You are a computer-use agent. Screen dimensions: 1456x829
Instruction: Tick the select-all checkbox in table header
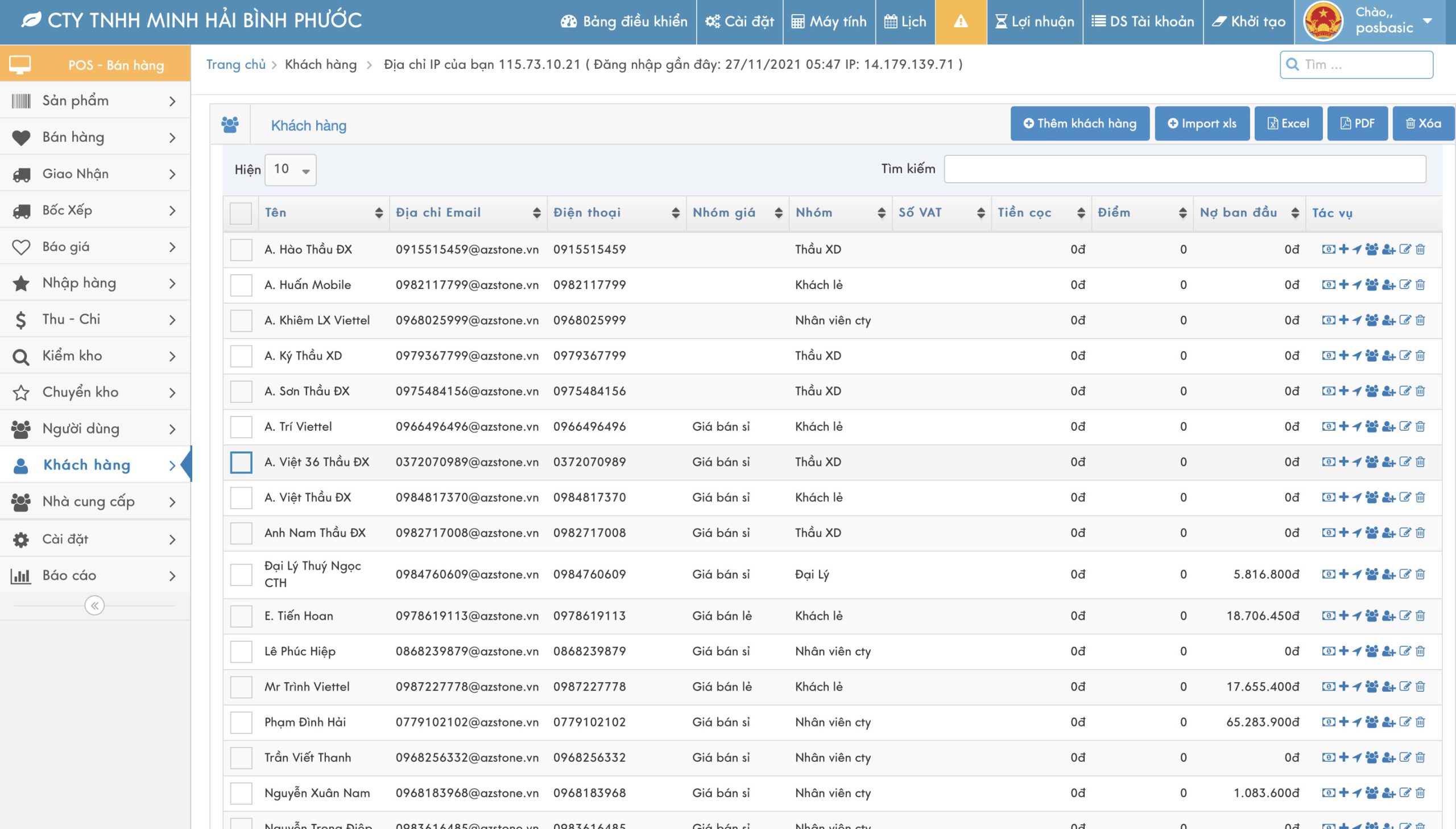tap(241, 213)
